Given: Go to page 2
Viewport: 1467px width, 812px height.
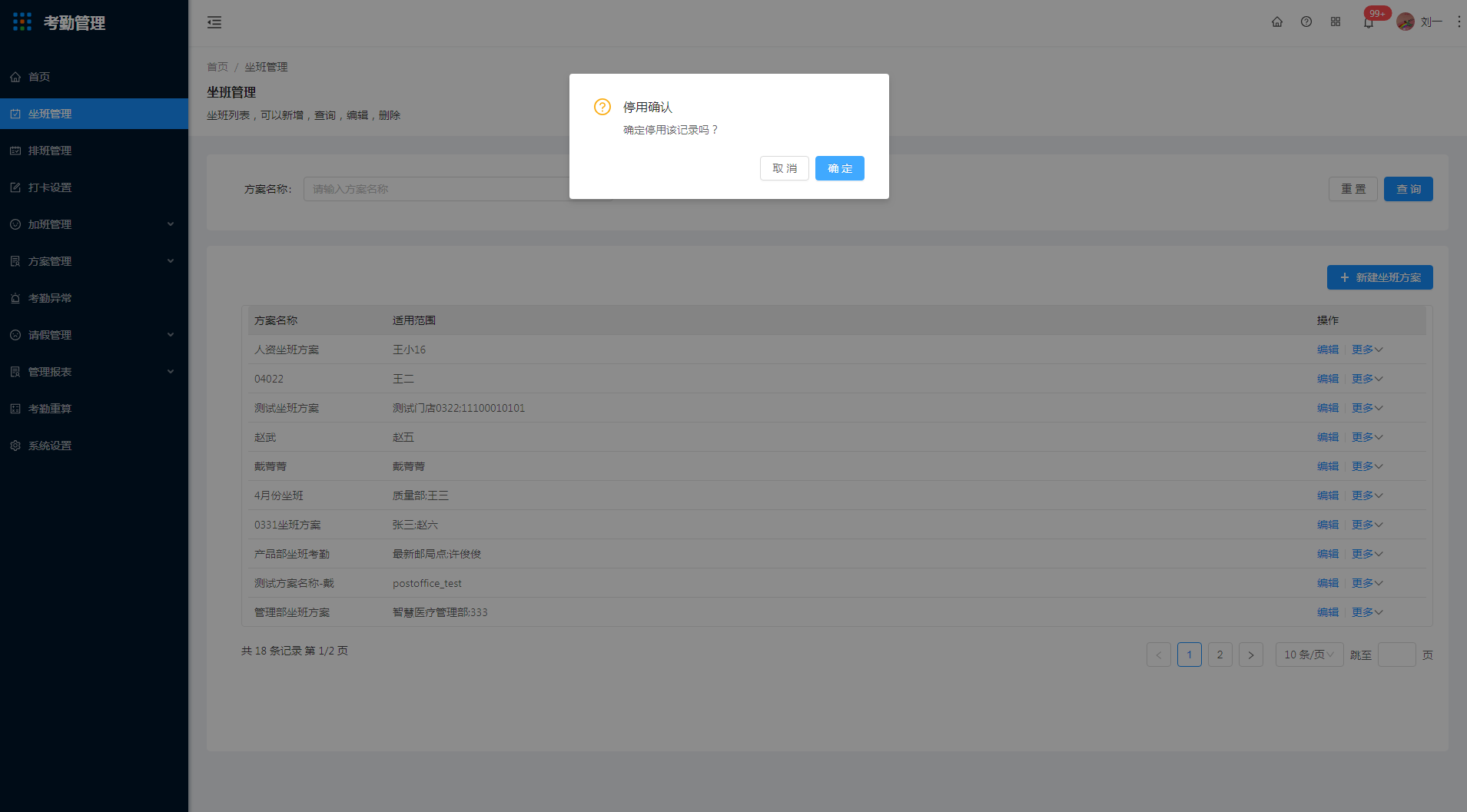Looking at the screenshot, I should (x=1220, y=655).
